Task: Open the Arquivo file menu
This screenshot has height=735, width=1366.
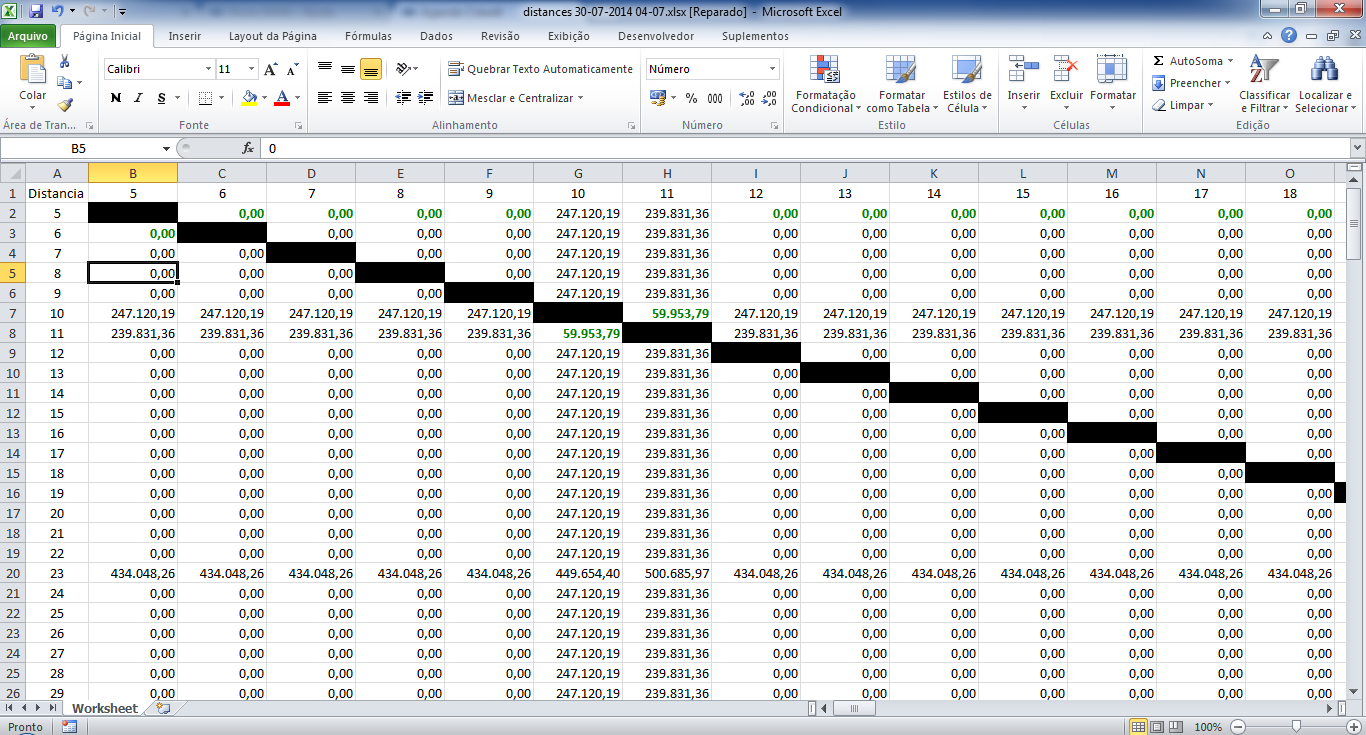Action: pyautogui.click(x=28, y=36)
